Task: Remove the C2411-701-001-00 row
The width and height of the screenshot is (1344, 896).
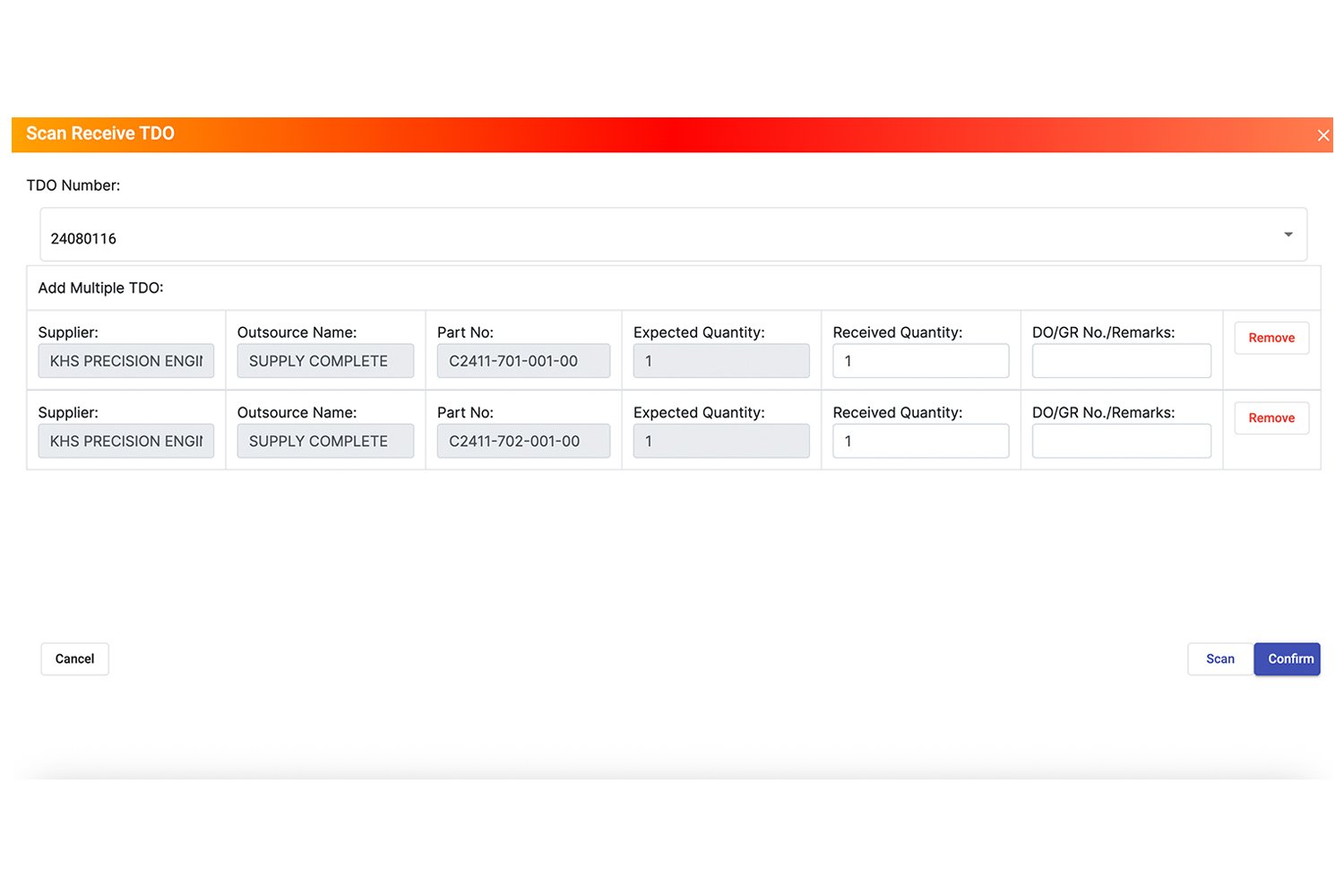Action: click(1271, 338)
